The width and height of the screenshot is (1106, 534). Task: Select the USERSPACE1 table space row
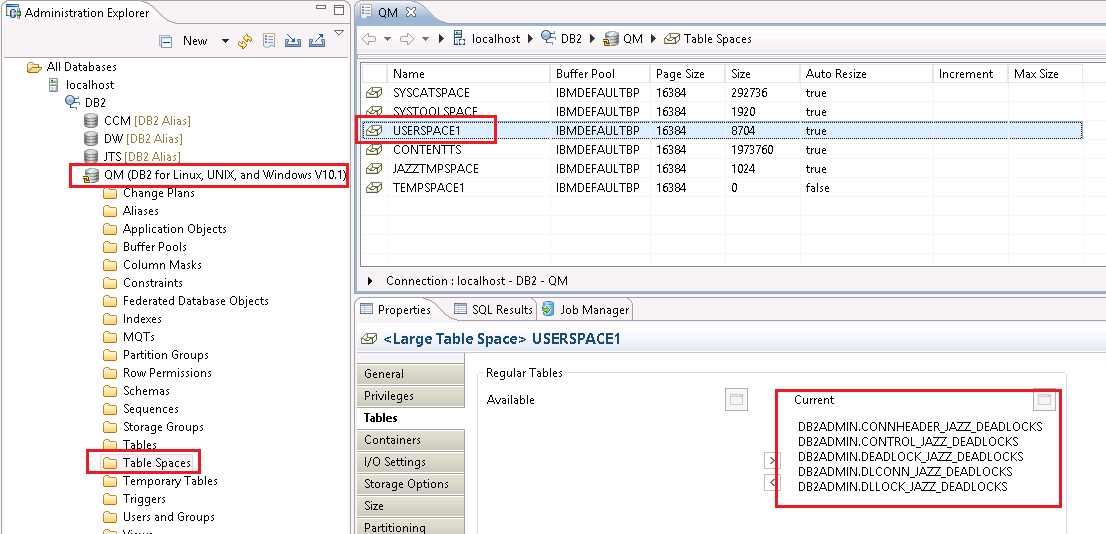pos(722,131)
